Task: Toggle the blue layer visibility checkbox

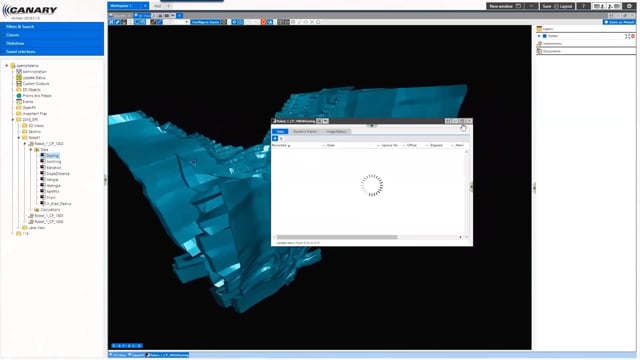Action: click(x=544, y=36)
